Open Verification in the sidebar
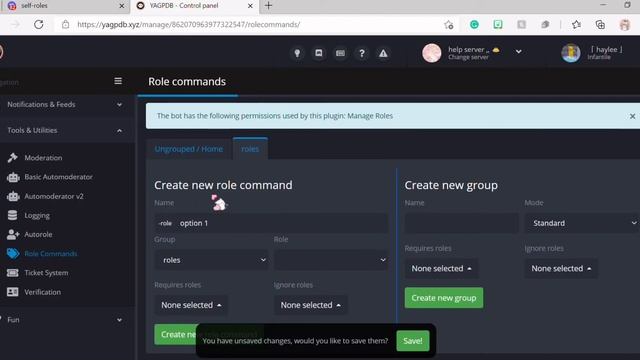This screenshot has height=360, width=640. [42, 292]
